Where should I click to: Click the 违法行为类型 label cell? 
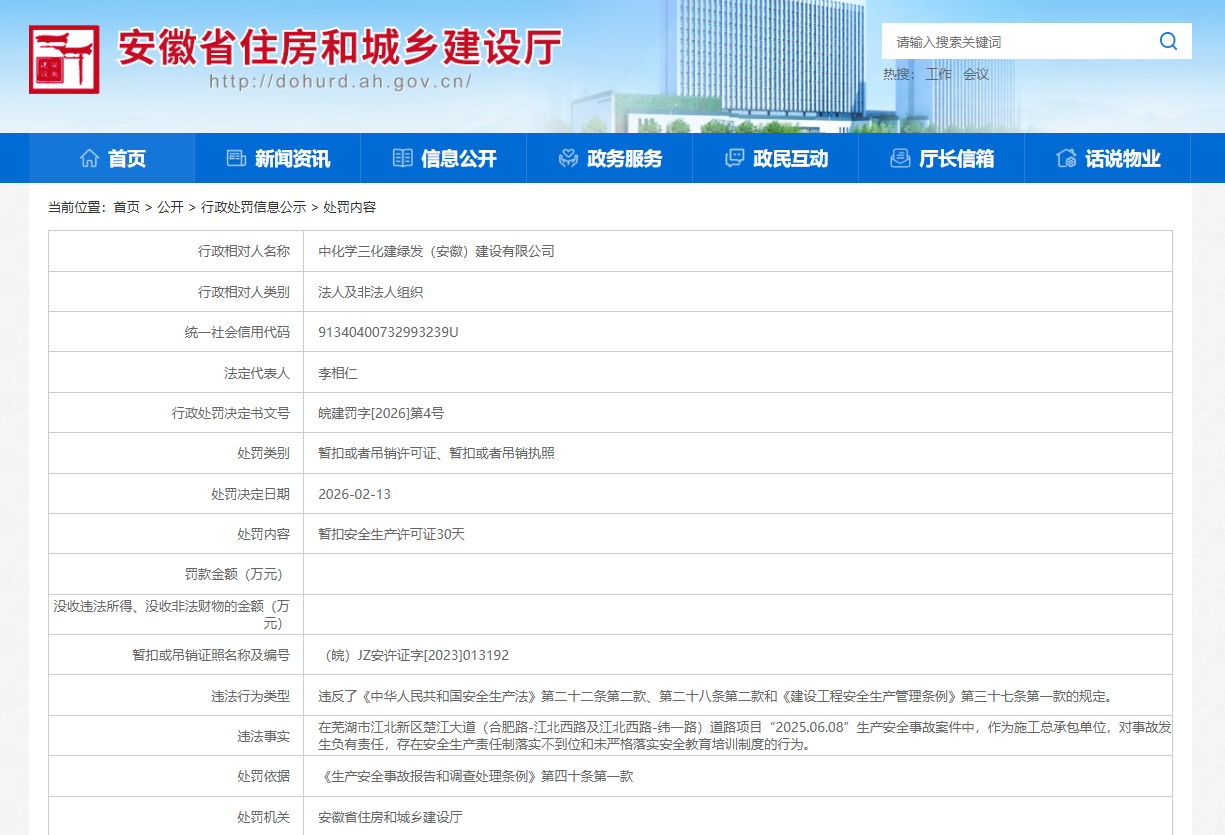[176, 696]
